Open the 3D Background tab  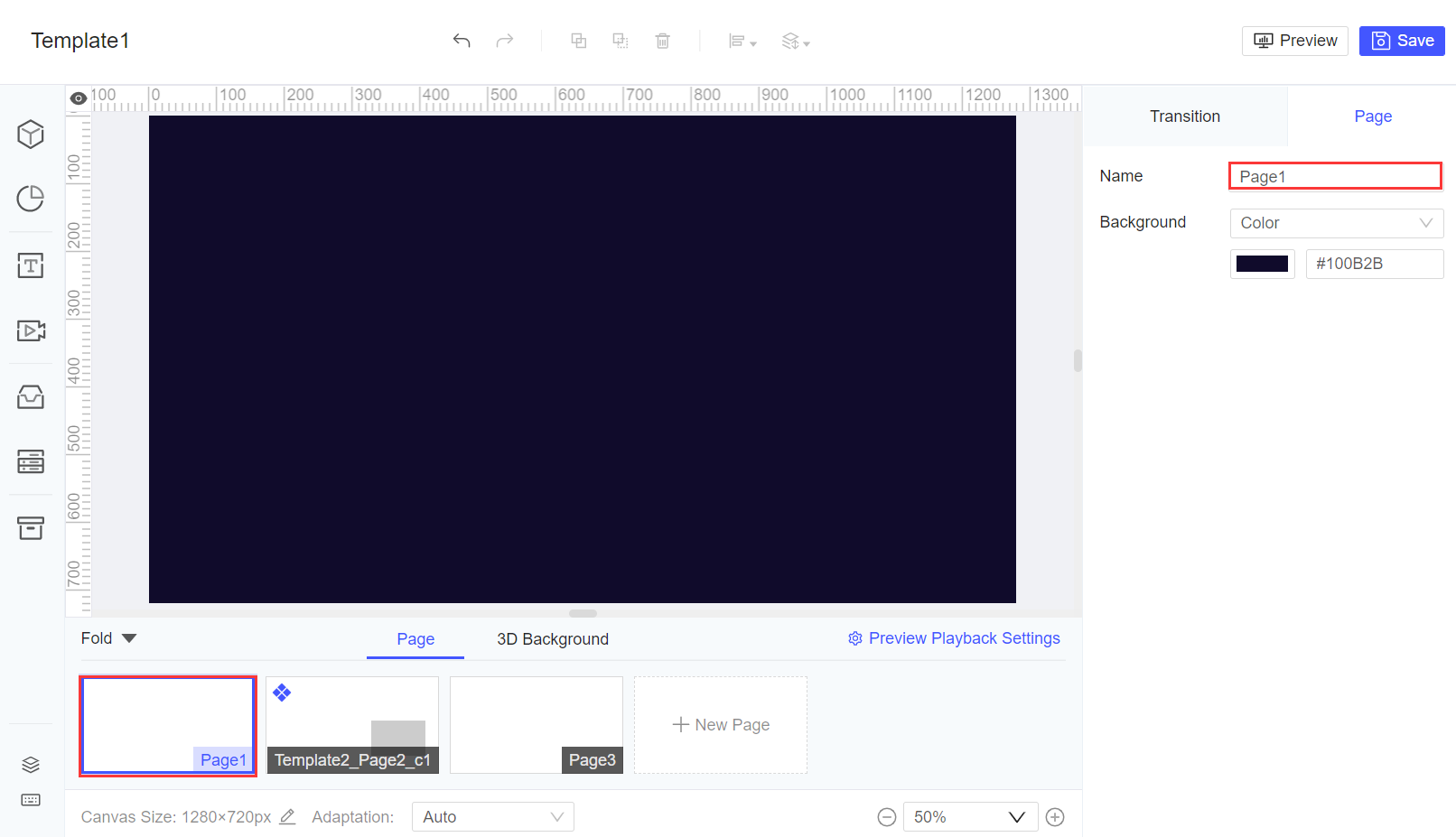tap(552, 638)
